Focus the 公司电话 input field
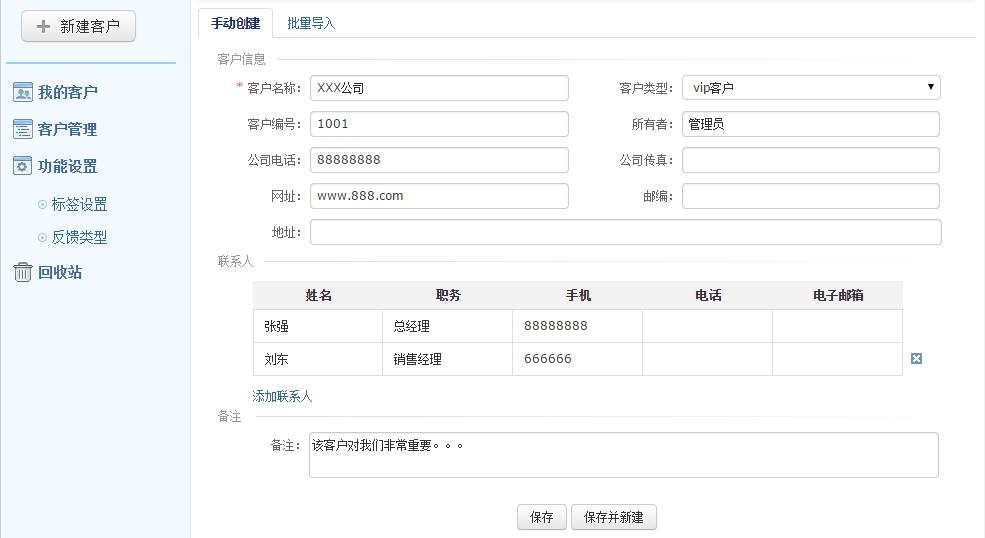Screen dimensions: 985x538 [439, 160]
